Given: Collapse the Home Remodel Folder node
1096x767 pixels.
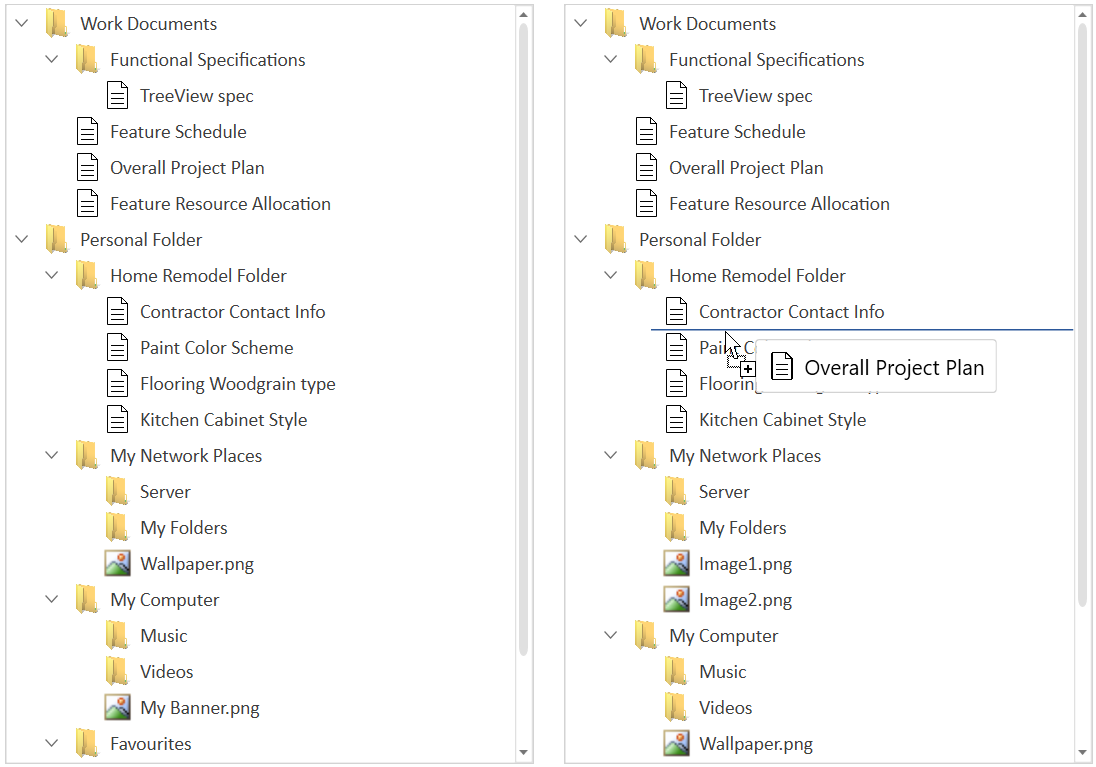Looking at the screenshot, I should [x=52, y=275].
